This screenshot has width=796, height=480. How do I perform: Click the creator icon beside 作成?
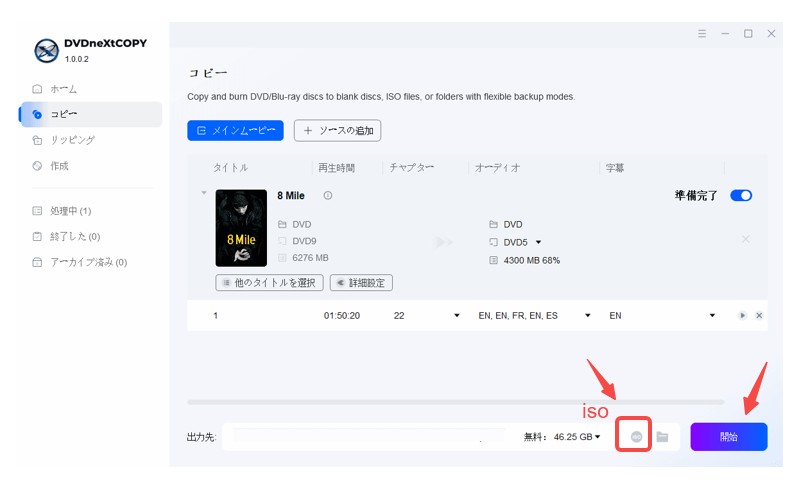click(x=37, y=166)
